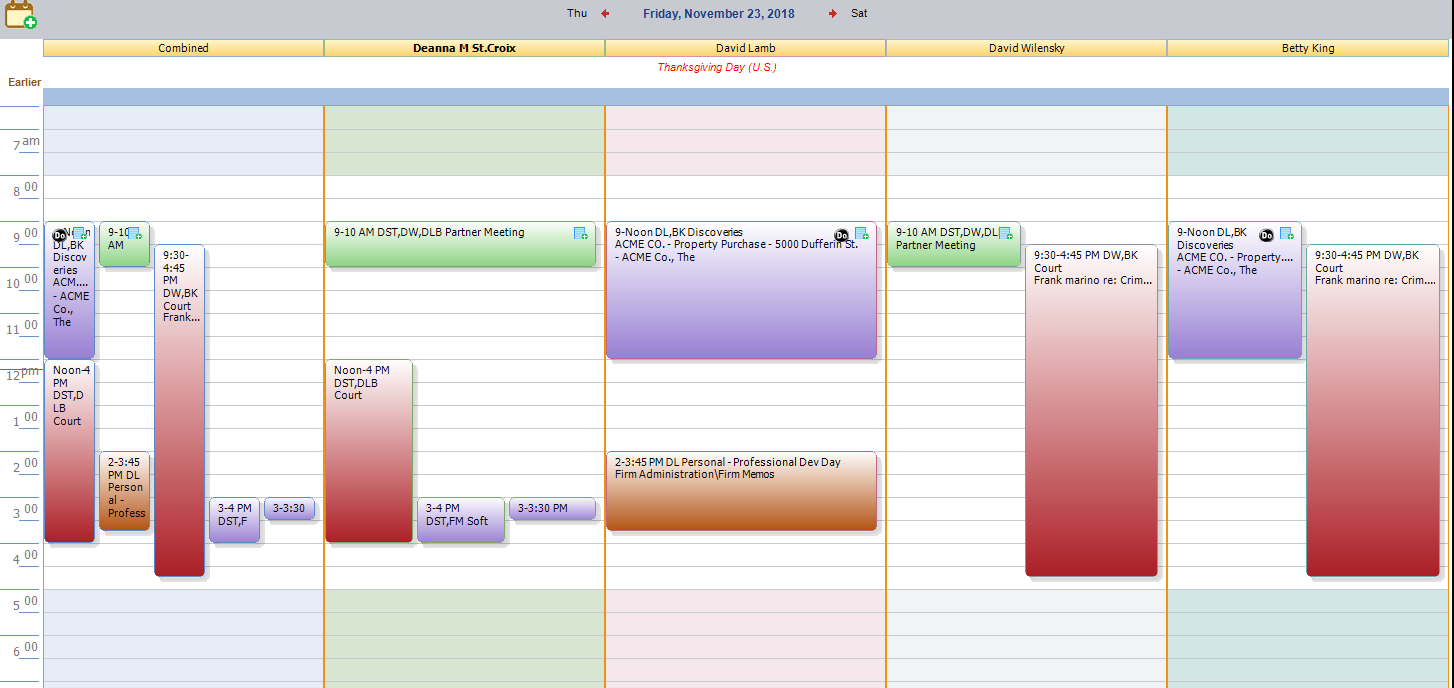This screenshot has width=1454, height=688.
Task: Click the Friday, November 23, 2018 date
Action: pos(718,14)
